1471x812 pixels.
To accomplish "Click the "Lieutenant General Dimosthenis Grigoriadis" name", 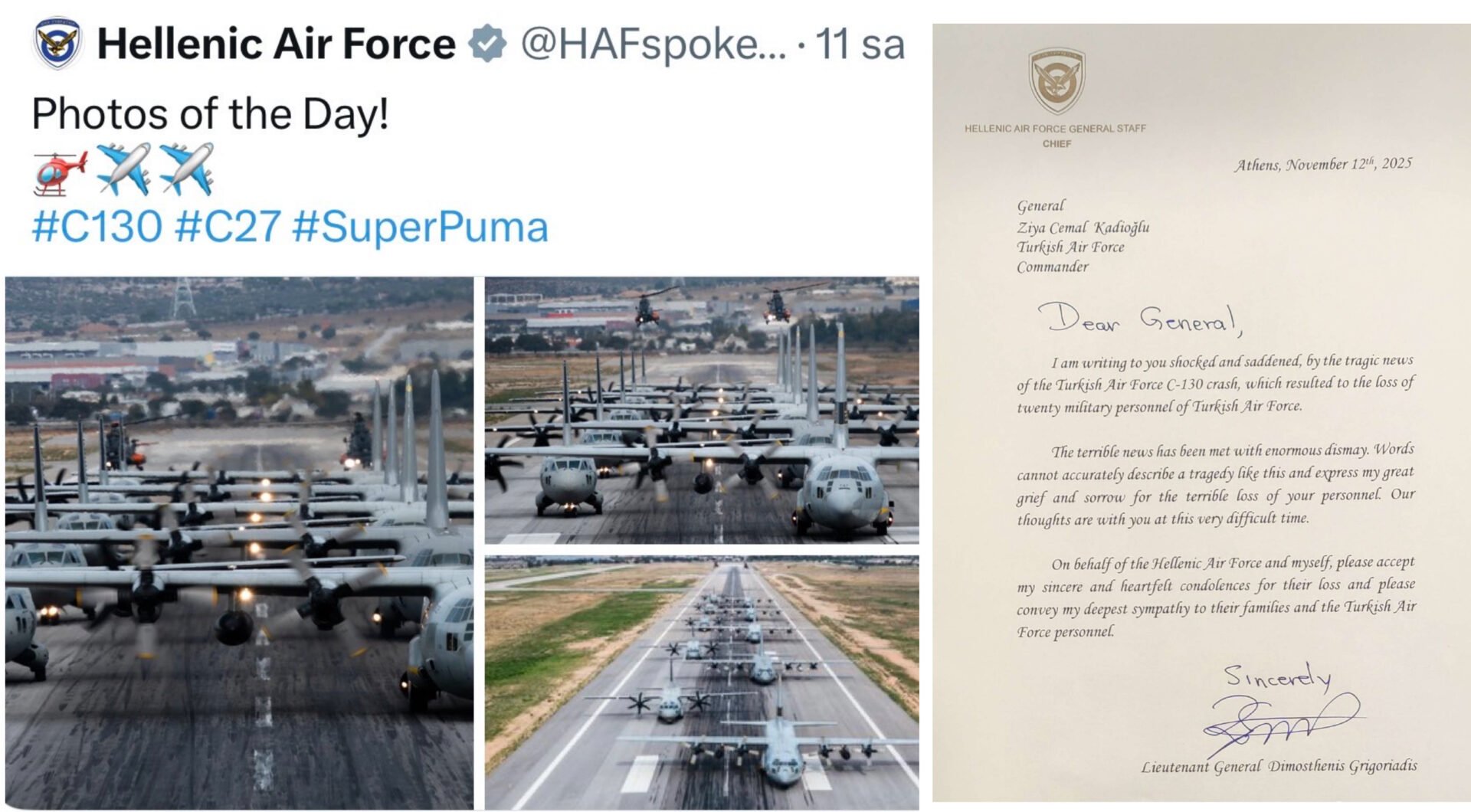I will click(x=1279, y=766).
